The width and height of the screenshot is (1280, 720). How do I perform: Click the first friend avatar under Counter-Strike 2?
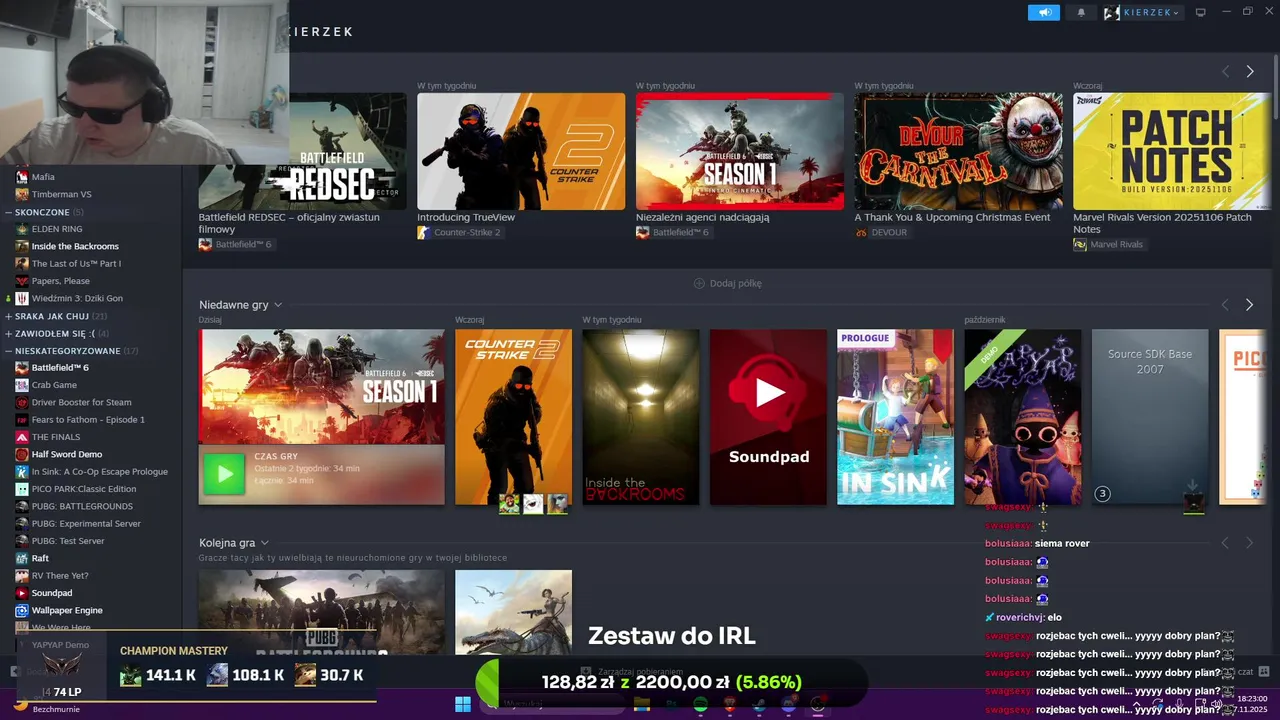point(509,504)
